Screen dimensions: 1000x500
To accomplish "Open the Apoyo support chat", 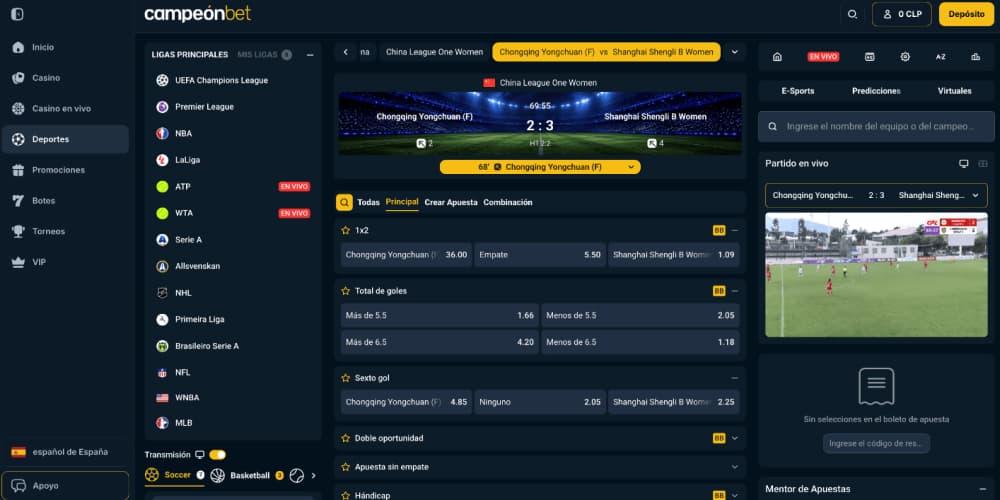I will [x=65, y=486].
